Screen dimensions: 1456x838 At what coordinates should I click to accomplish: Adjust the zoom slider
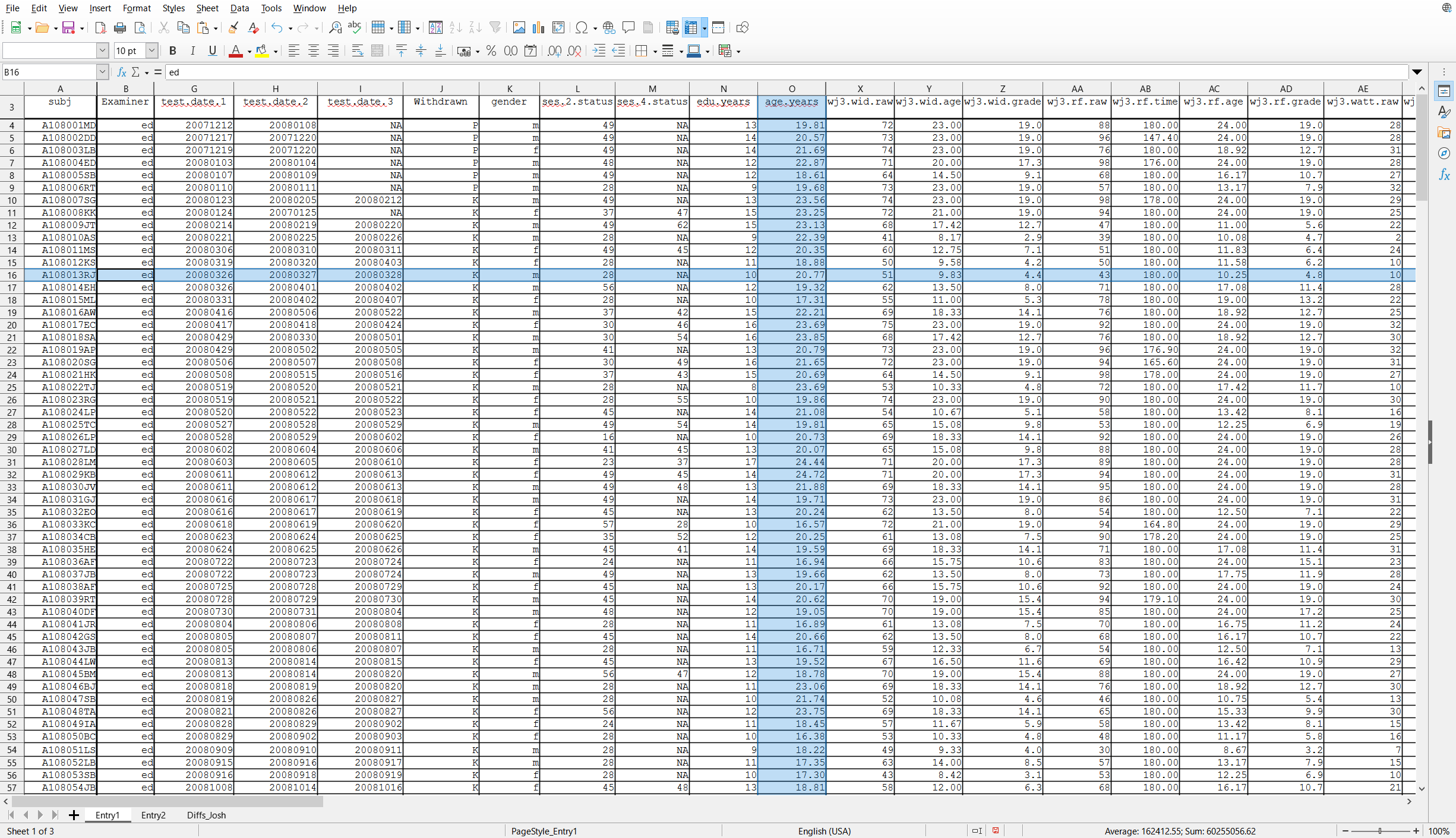tap(1379, 831)
